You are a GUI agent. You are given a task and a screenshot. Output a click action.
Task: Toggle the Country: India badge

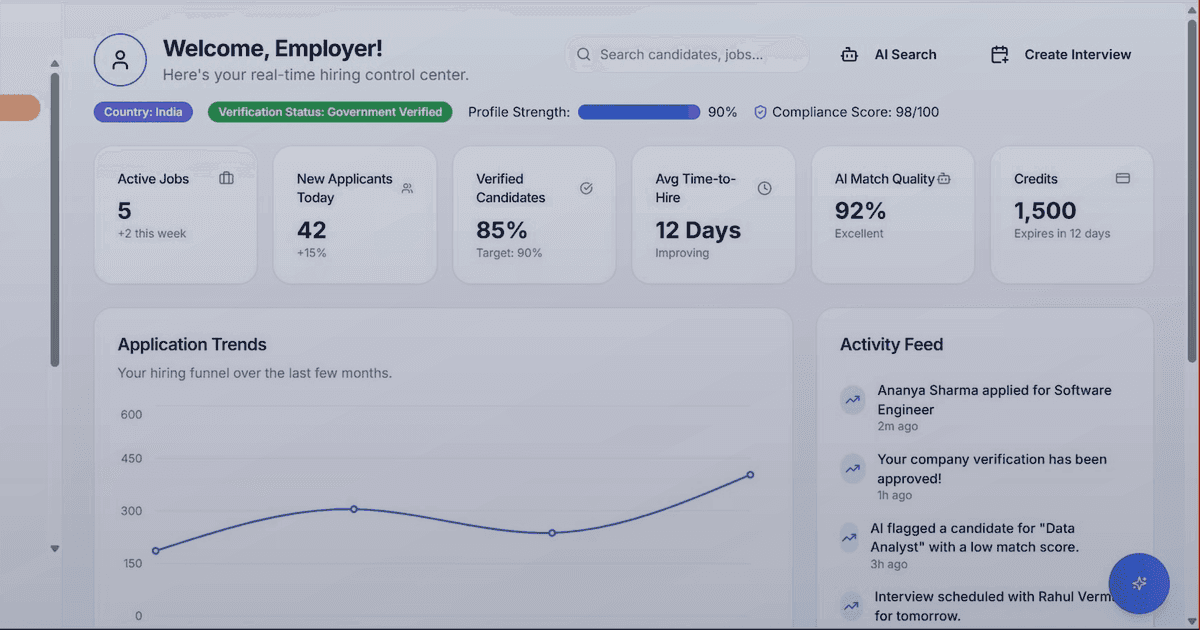(x=143, y=112)
